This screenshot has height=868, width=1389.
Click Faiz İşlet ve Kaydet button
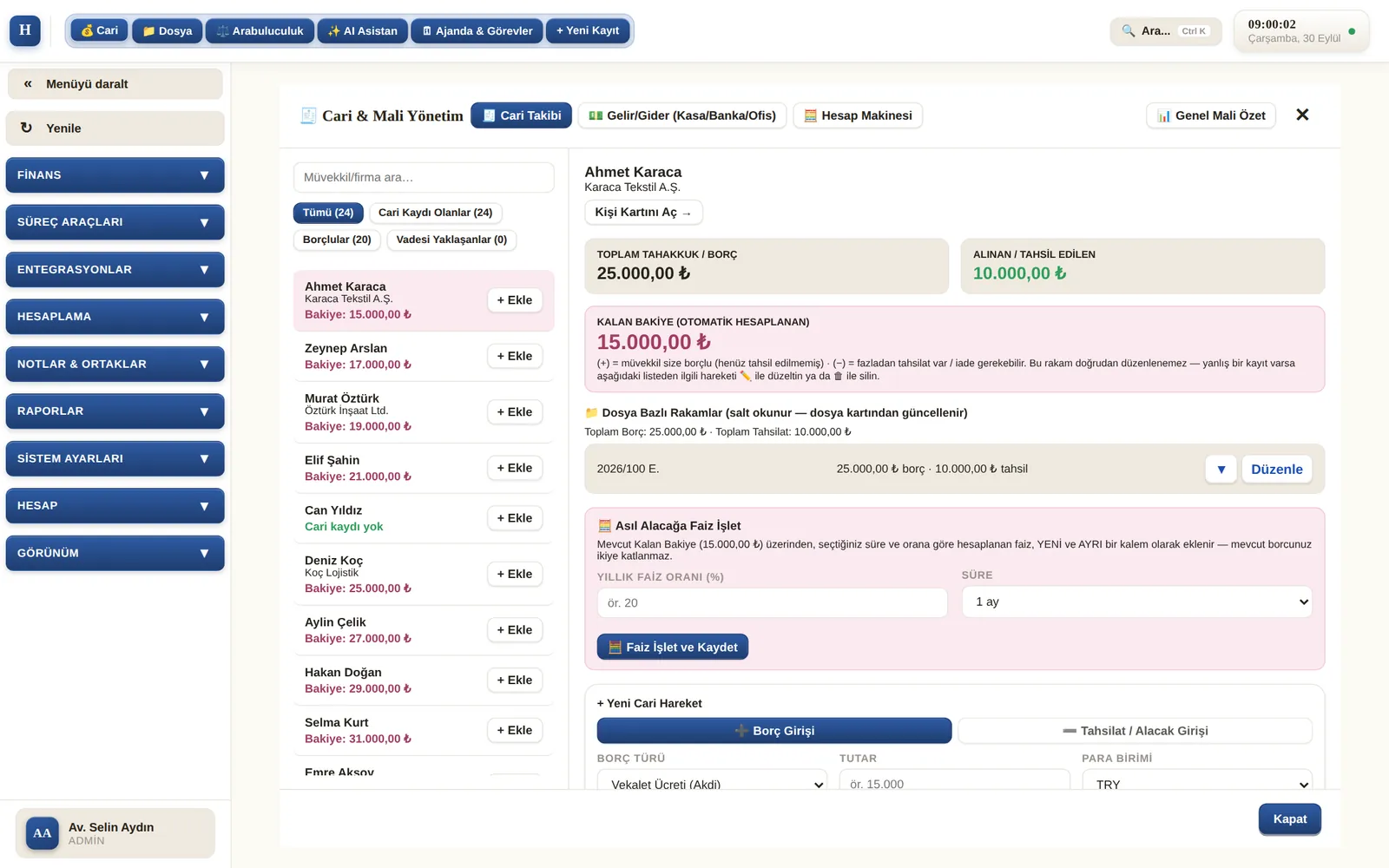[x=673, y=647]
